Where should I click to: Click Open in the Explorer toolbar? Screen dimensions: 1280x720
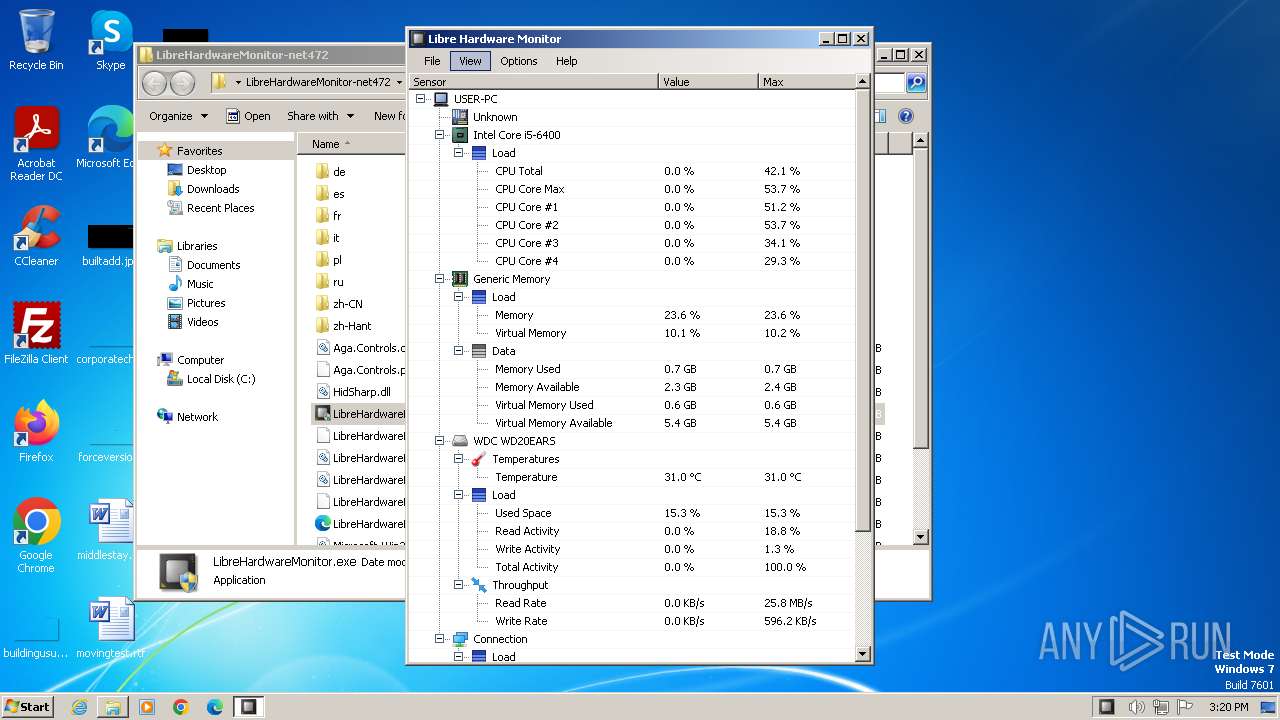click(248, 116)
